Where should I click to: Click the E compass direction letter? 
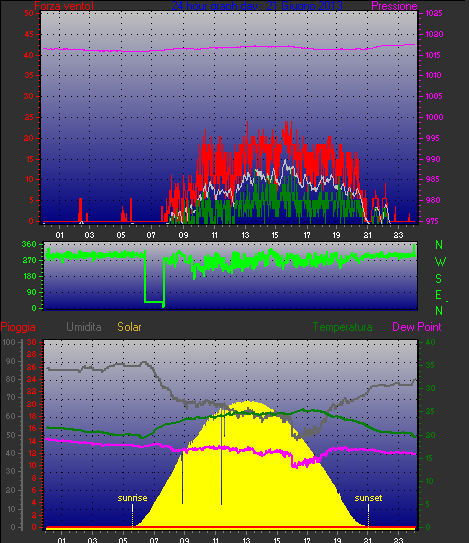439,295
